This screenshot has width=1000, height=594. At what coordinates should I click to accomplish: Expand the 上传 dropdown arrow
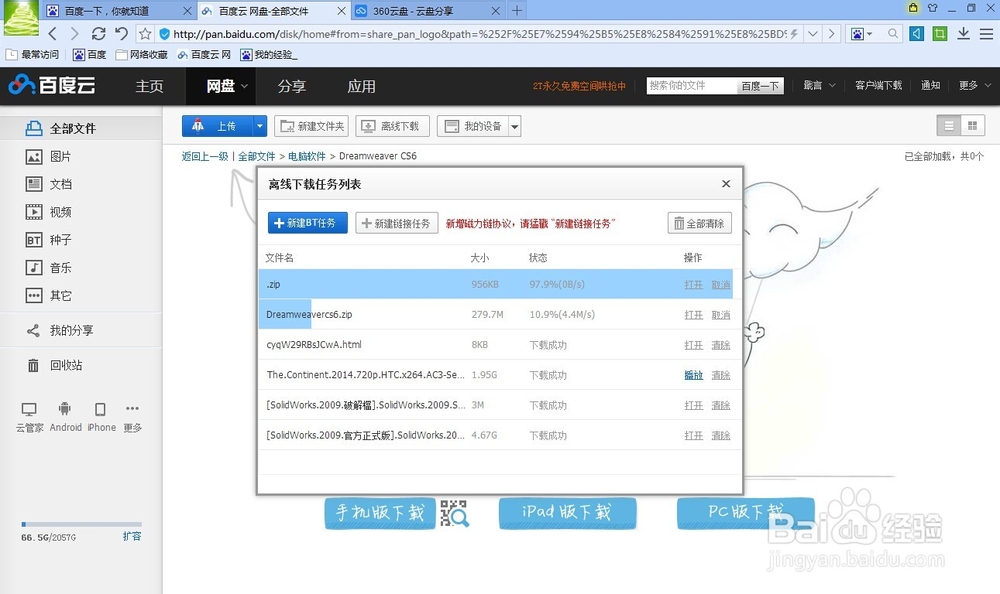click(260, 126)
